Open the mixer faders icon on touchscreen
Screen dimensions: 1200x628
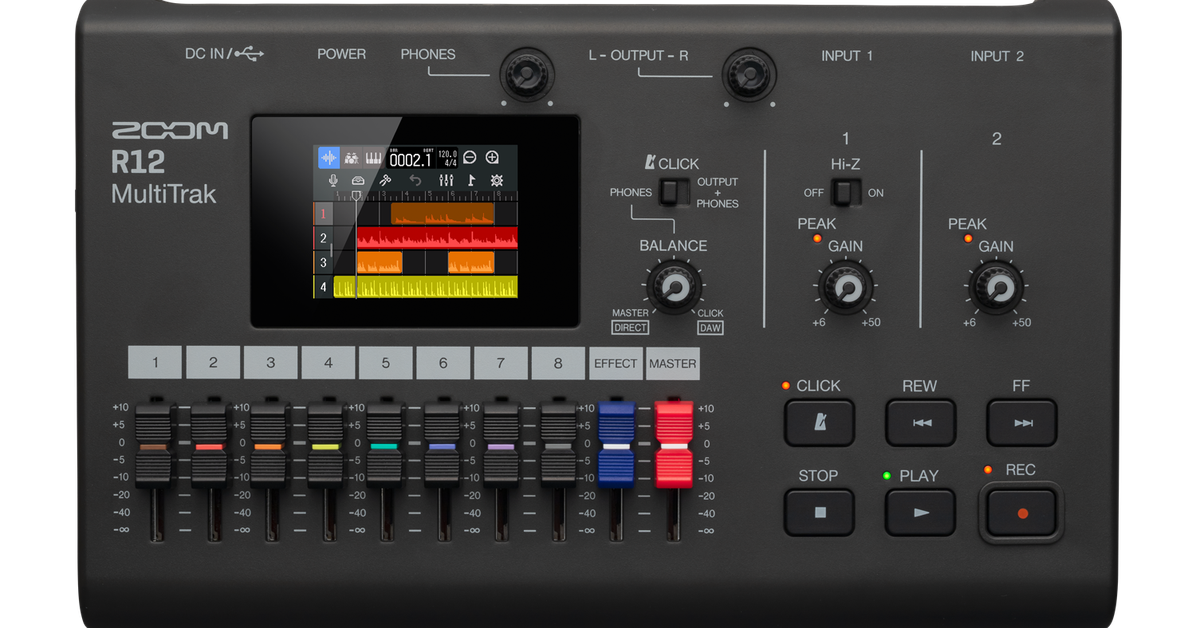click(x=446, y=180)
